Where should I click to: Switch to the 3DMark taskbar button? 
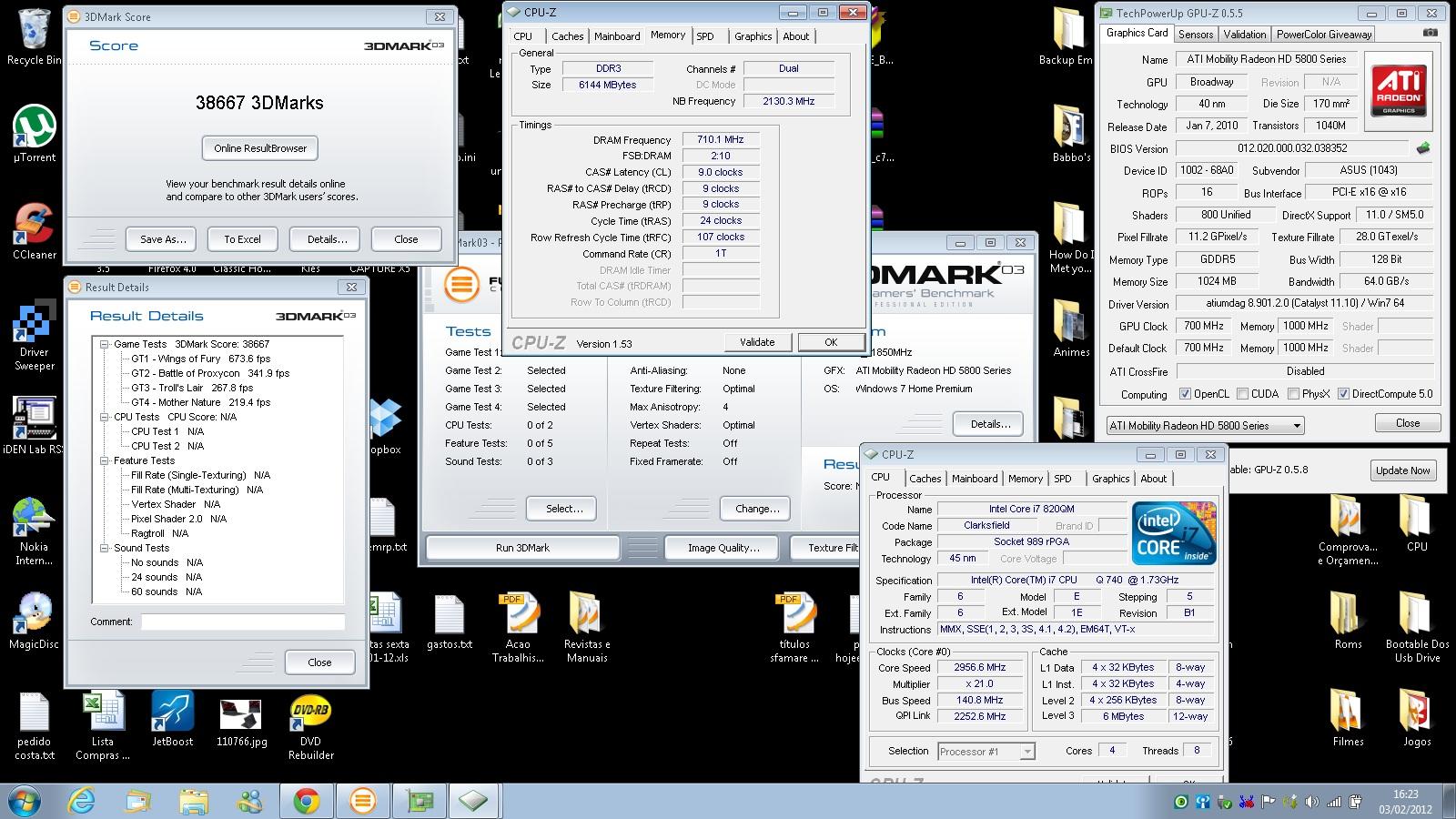[x=362, y=801]
